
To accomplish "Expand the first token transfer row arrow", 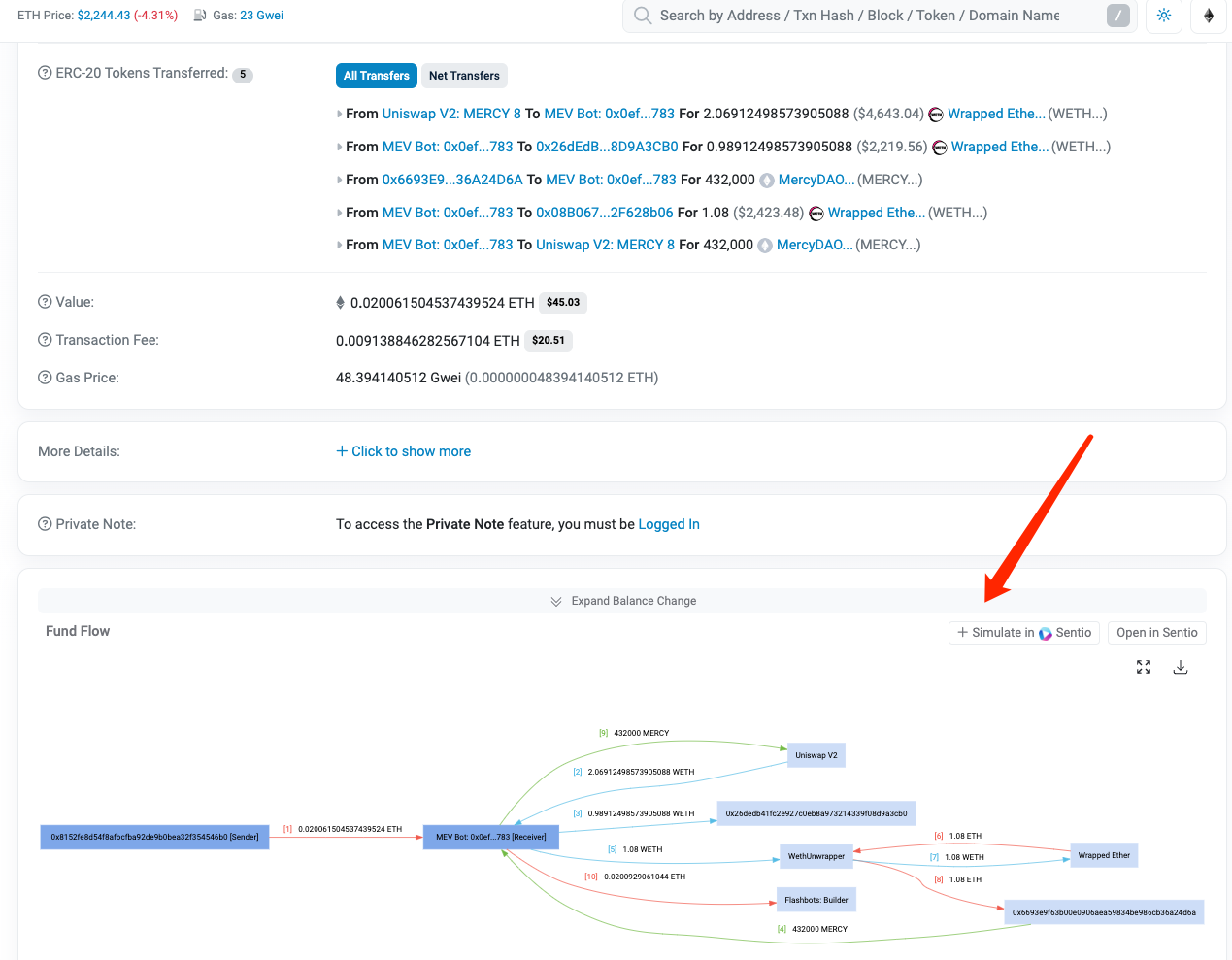I will pyautogui.click(x=339, y=115).
